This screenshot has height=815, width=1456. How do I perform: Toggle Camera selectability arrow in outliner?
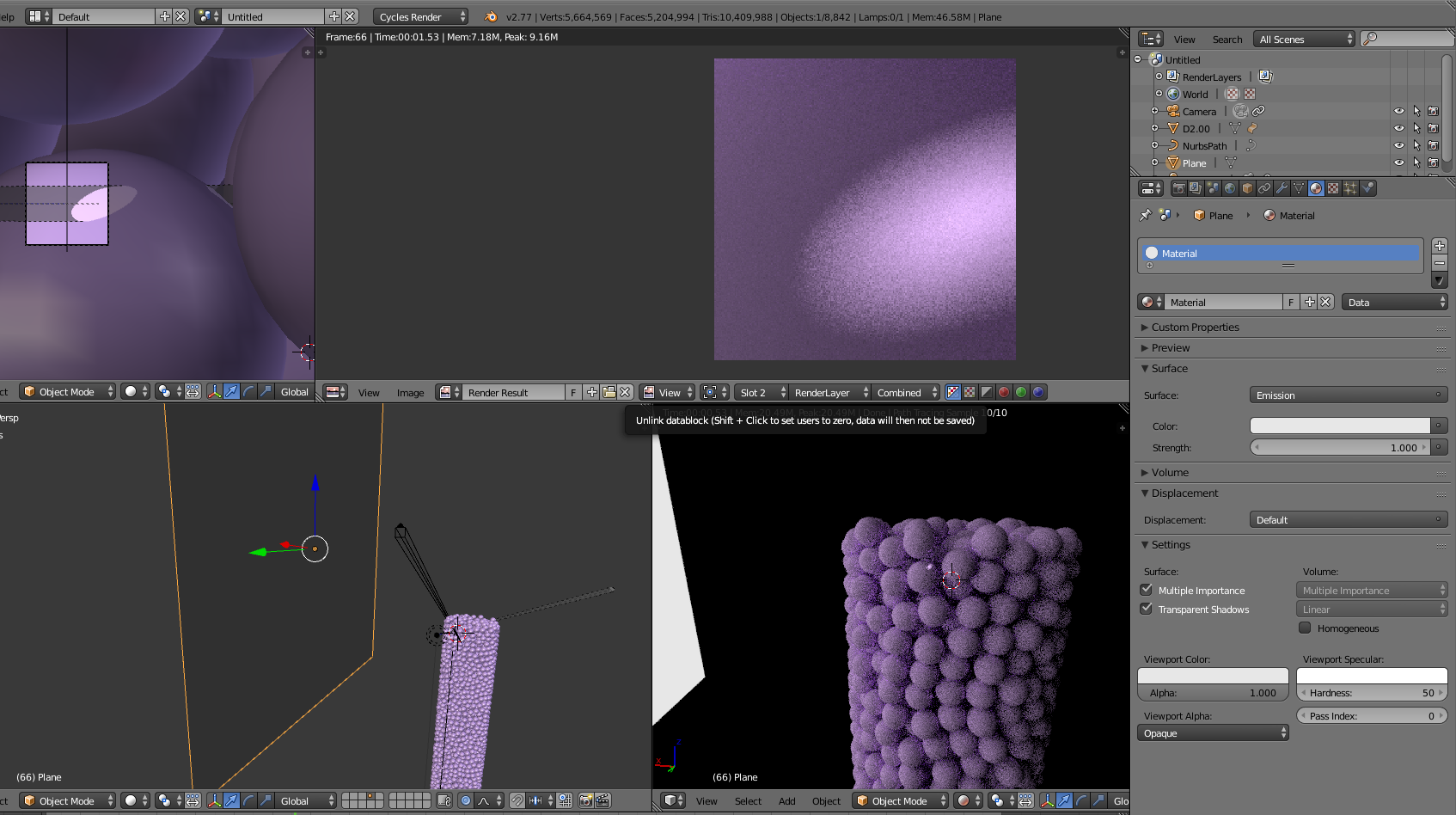click(x=1416, y=111)
